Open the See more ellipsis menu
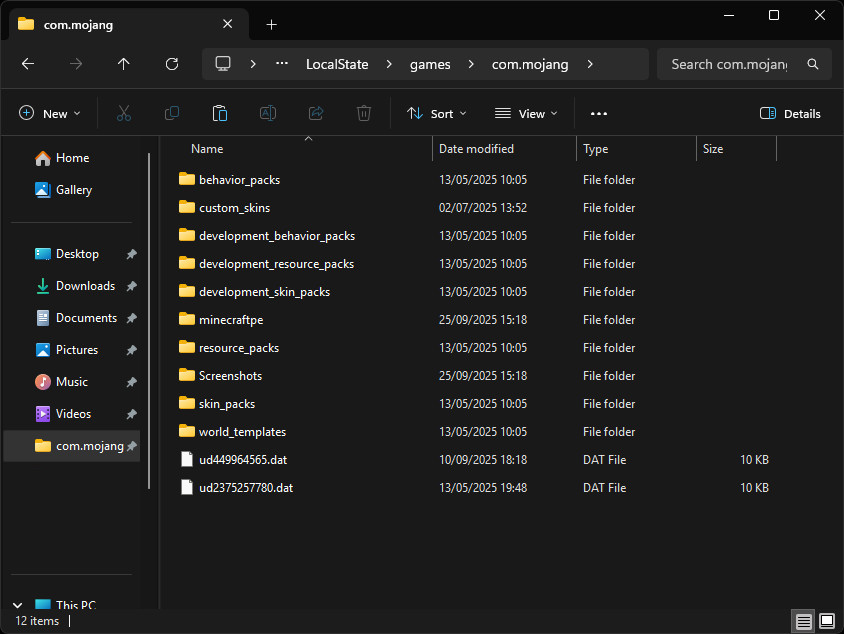This screenshot has width=844, height=634. (599, 114)
